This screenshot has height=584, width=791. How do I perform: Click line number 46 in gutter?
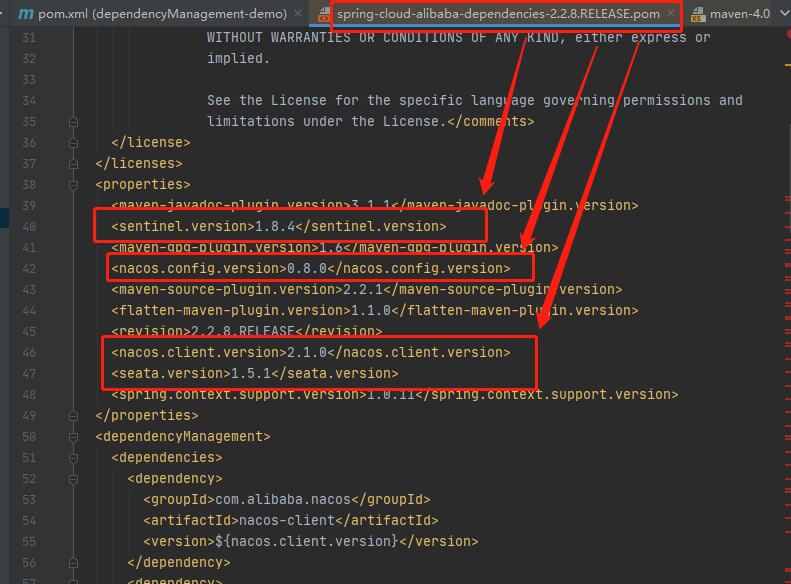point(29,353)
